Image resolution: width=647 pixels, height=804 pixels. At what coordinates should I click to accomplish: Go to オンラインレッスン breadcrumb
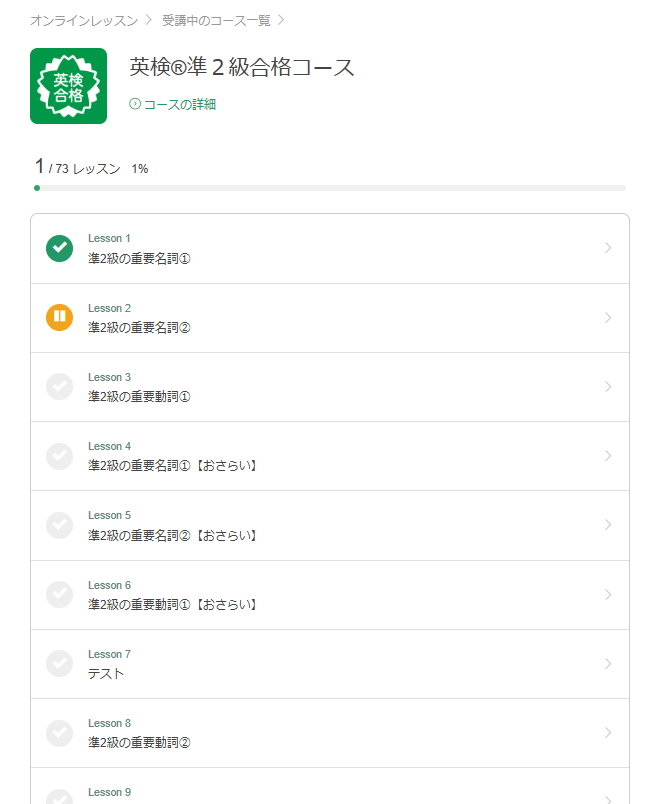tap(84, 20)
